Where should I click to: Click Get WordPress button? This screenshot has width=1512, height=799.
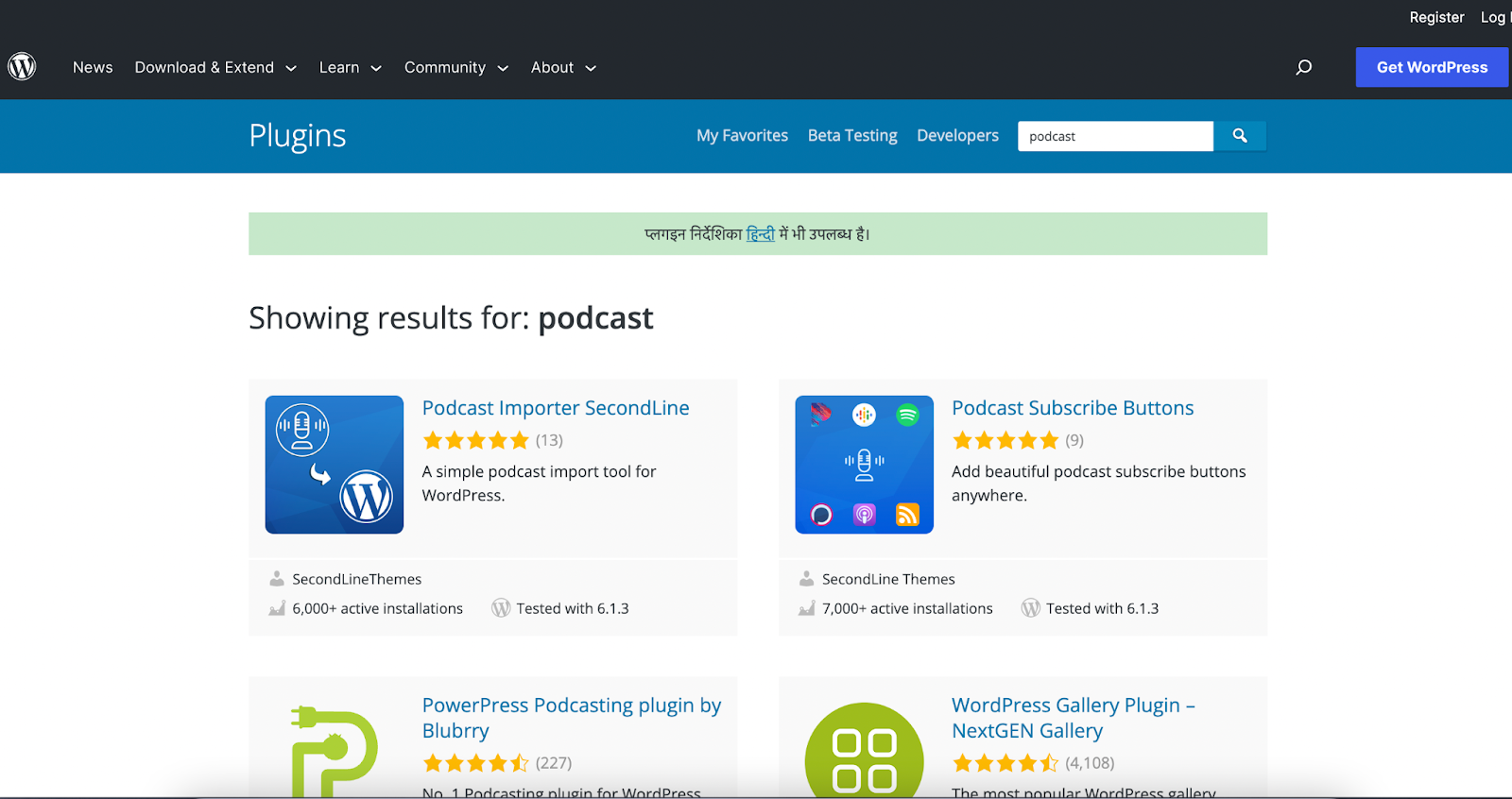pos(1432,67)
